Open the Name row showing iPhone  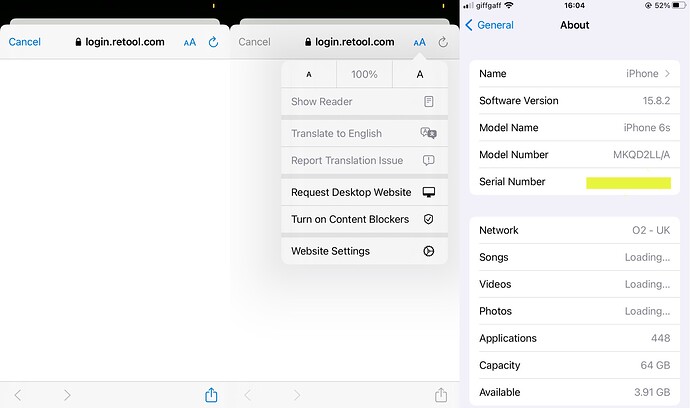click(x=574, y=74)
